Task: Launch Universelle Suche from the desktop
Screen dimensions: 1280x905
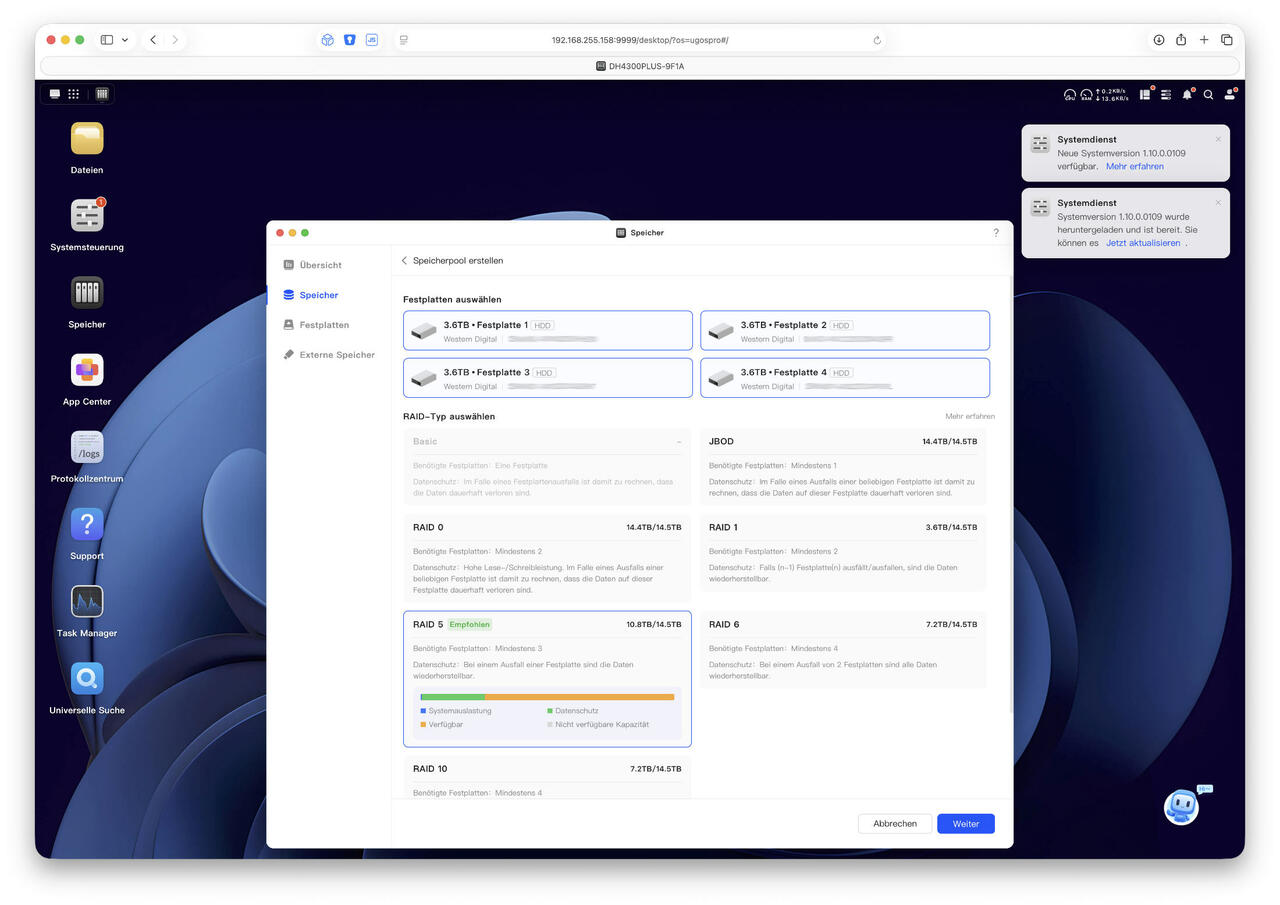Action: click(87, 679)
